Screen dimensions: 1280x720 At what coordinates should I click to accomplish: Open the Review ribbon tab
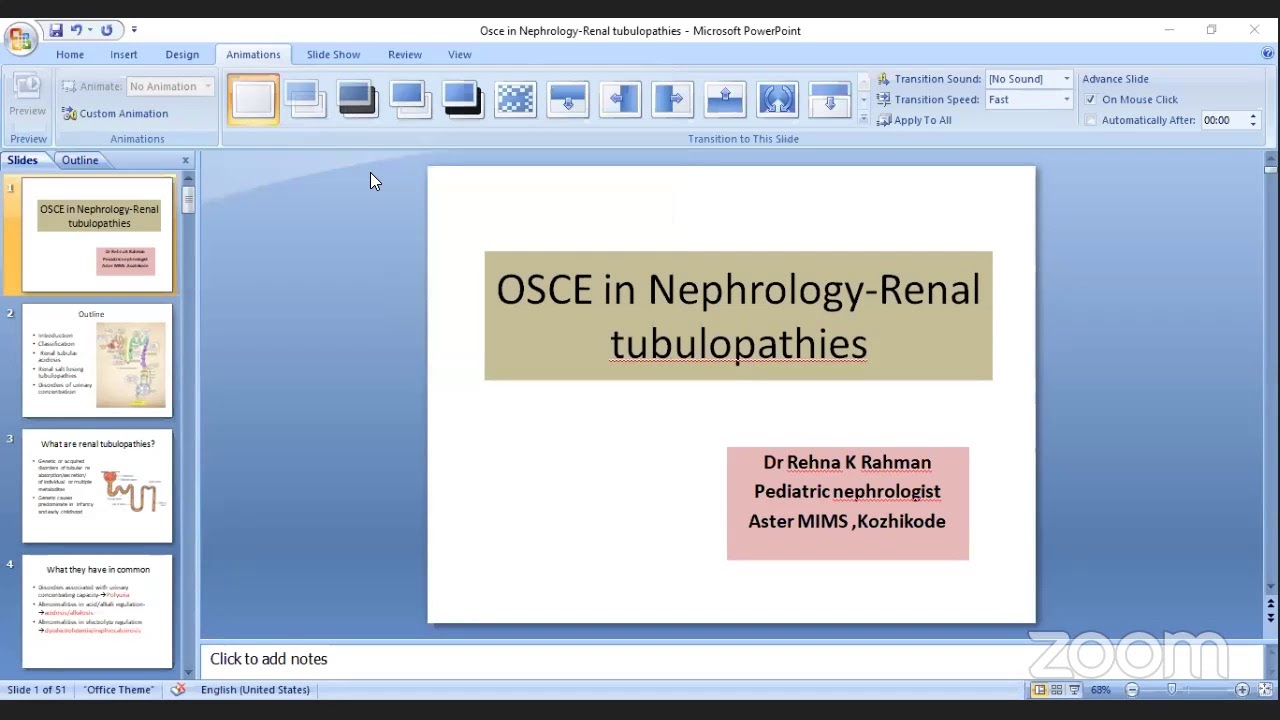[405, 55]
